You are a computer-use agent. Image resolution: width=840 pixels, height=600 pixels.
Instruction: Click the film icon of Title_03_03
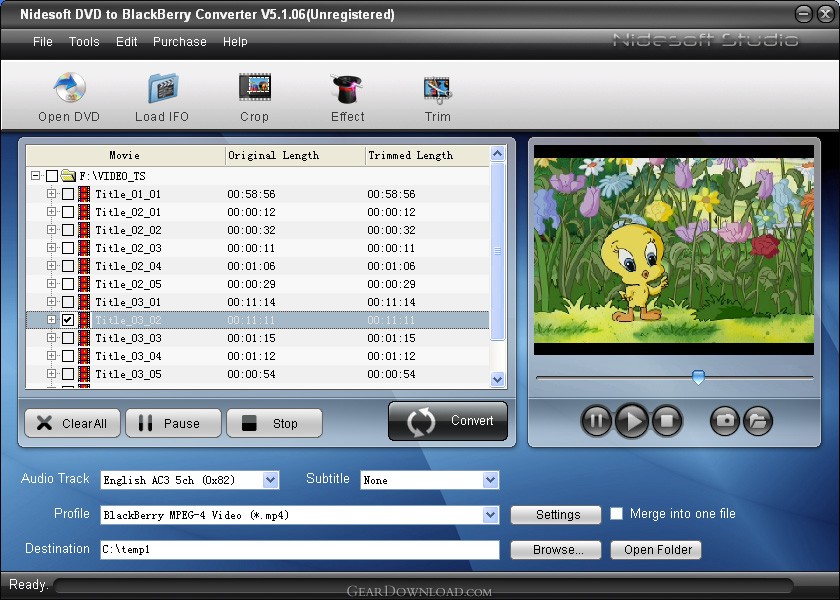(x=84, y=338)
